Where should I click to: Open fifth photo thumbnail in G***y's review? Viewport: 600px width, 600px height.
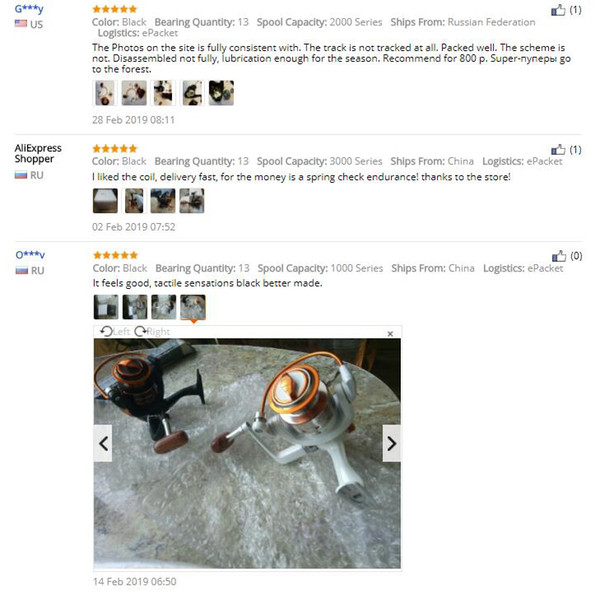click(221, 93)
